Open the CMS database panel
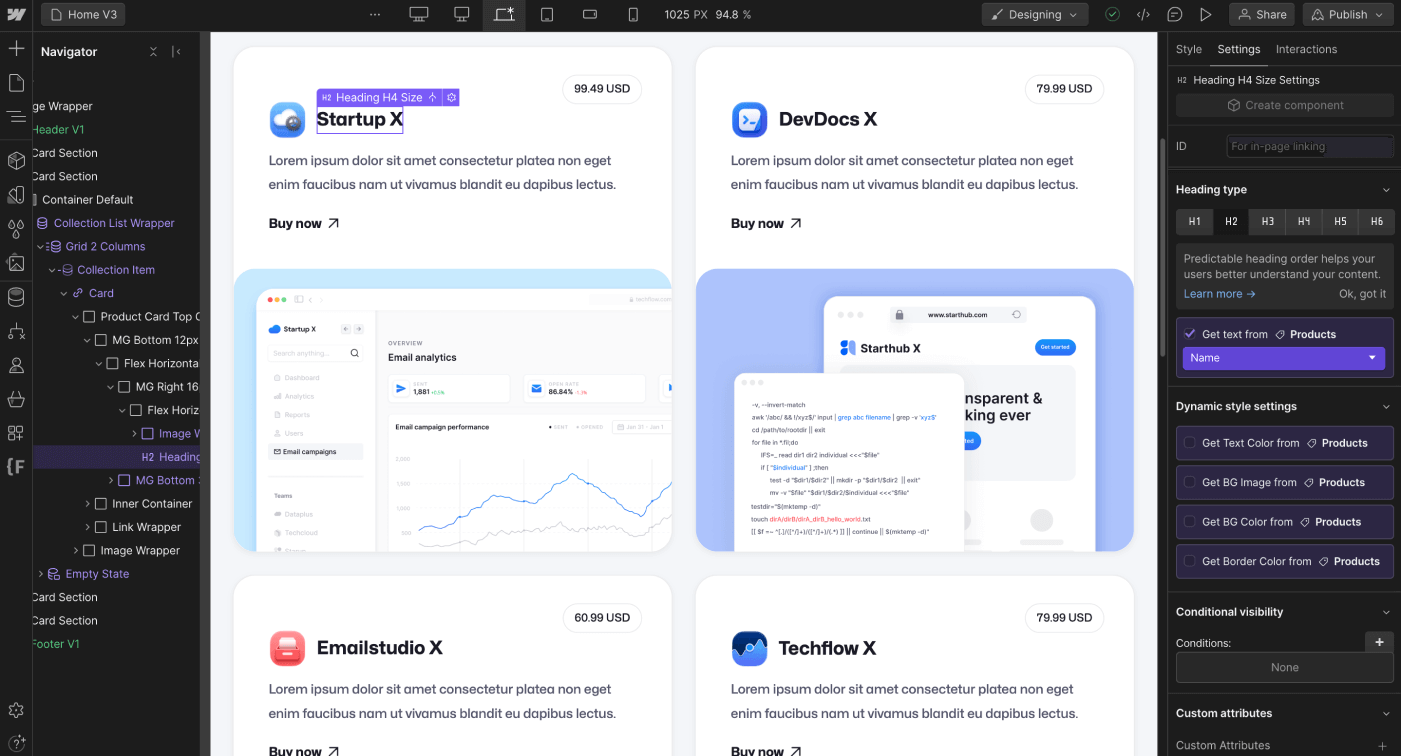The image size is (1401, 756). pyautogui.click(x=16, y=297)
